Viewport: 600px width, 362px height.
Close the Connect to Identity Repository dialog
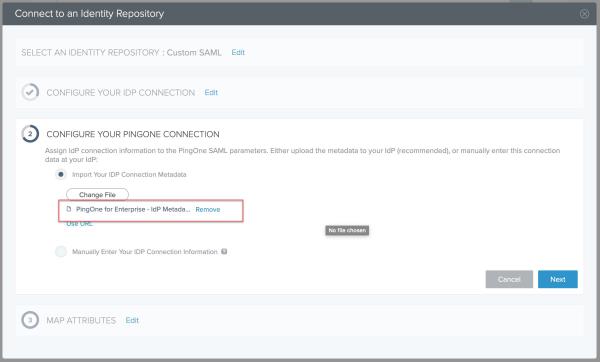pyautogui.click(x=584, y=14)
